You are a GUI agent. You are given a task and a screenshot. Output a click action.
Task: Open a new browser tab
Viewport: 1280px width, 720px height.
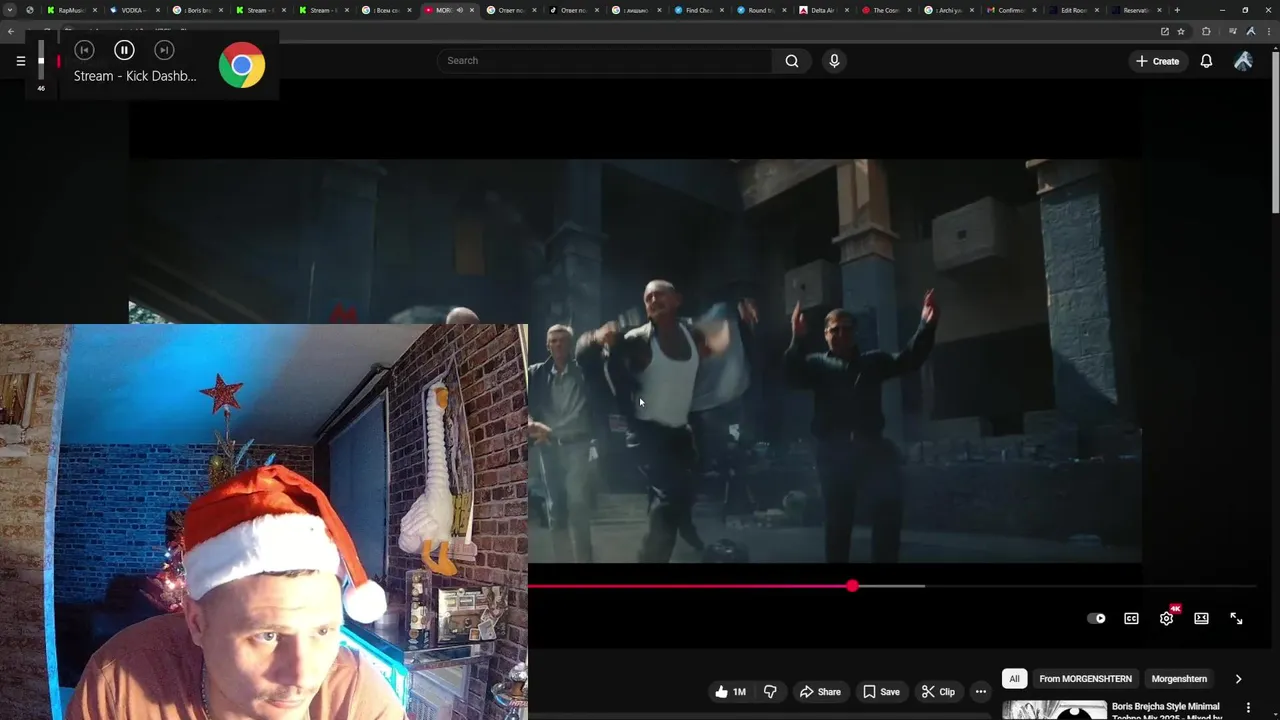(x=1177, y=10)
